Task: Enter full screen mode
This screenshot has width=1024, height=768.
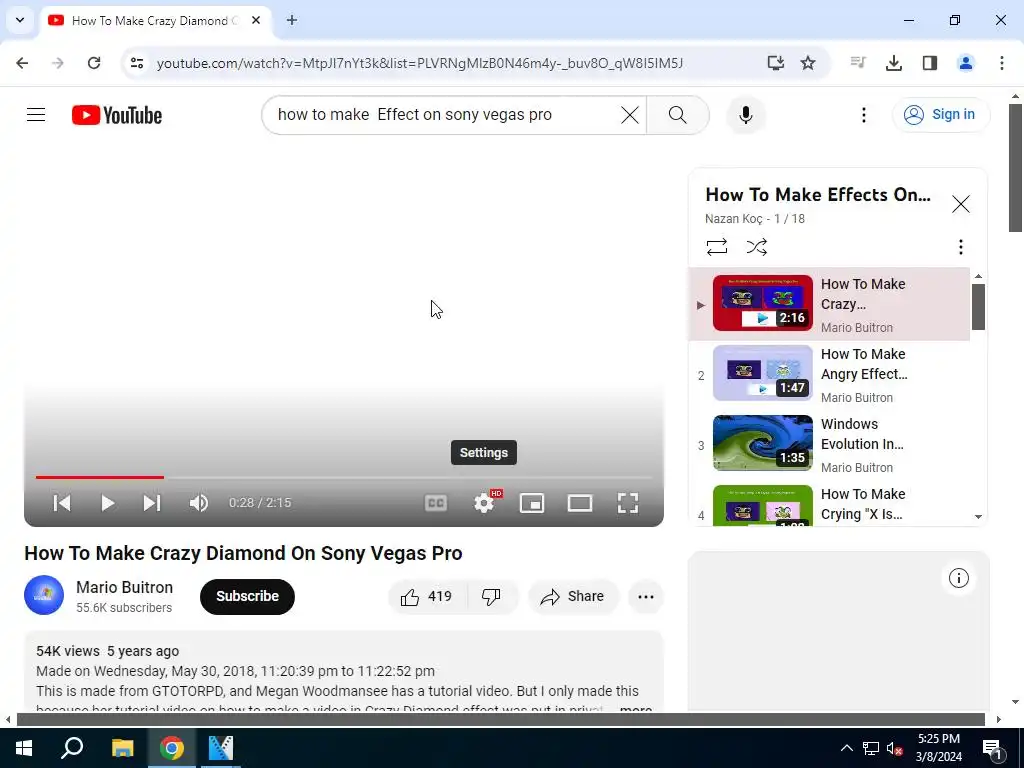Action: (628, 503)
